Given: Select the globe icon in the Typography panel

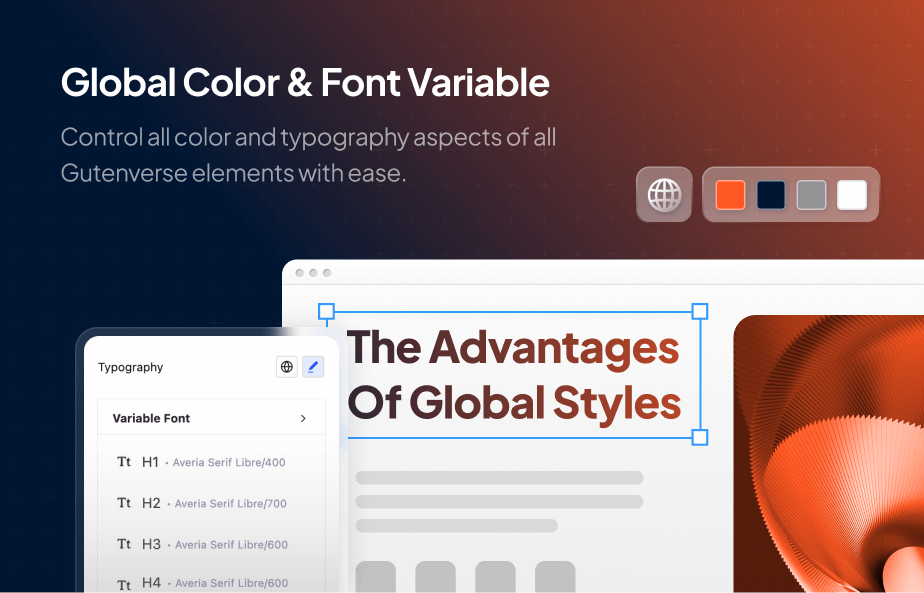Looking at the screenshot, I should tap(287, 367).
